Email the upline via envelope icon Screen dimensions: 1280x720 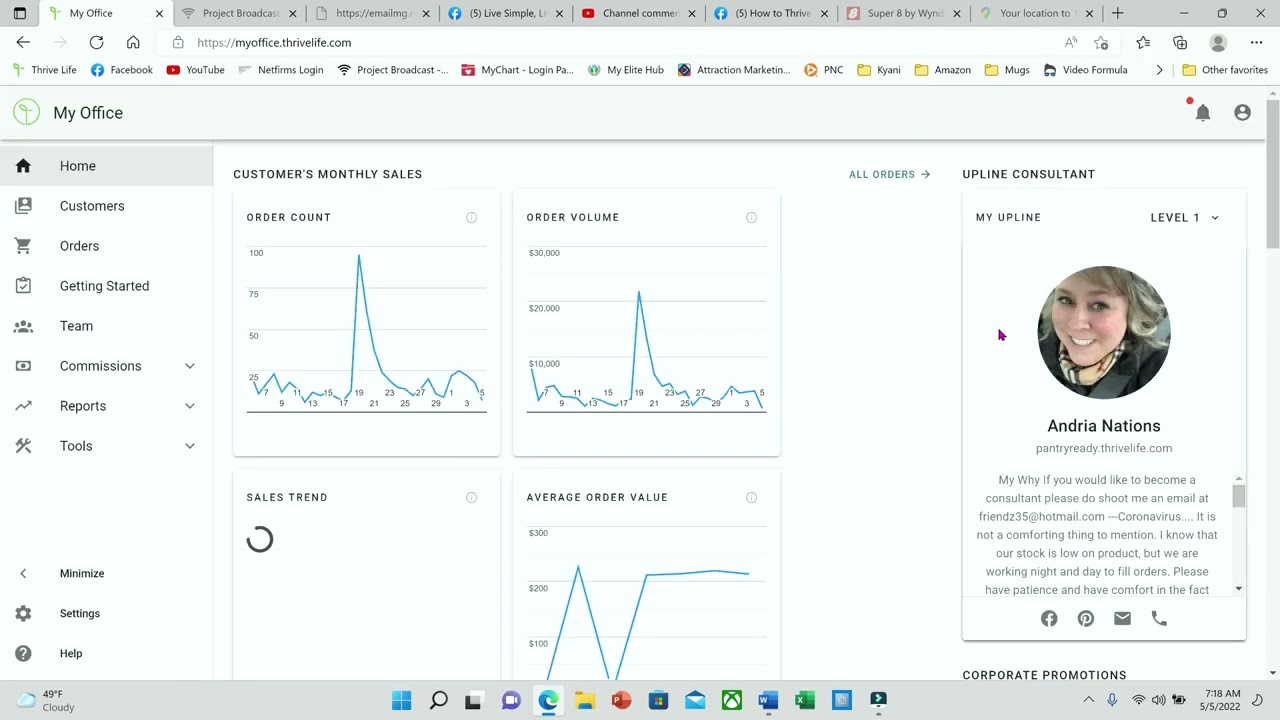(1122, 619)
